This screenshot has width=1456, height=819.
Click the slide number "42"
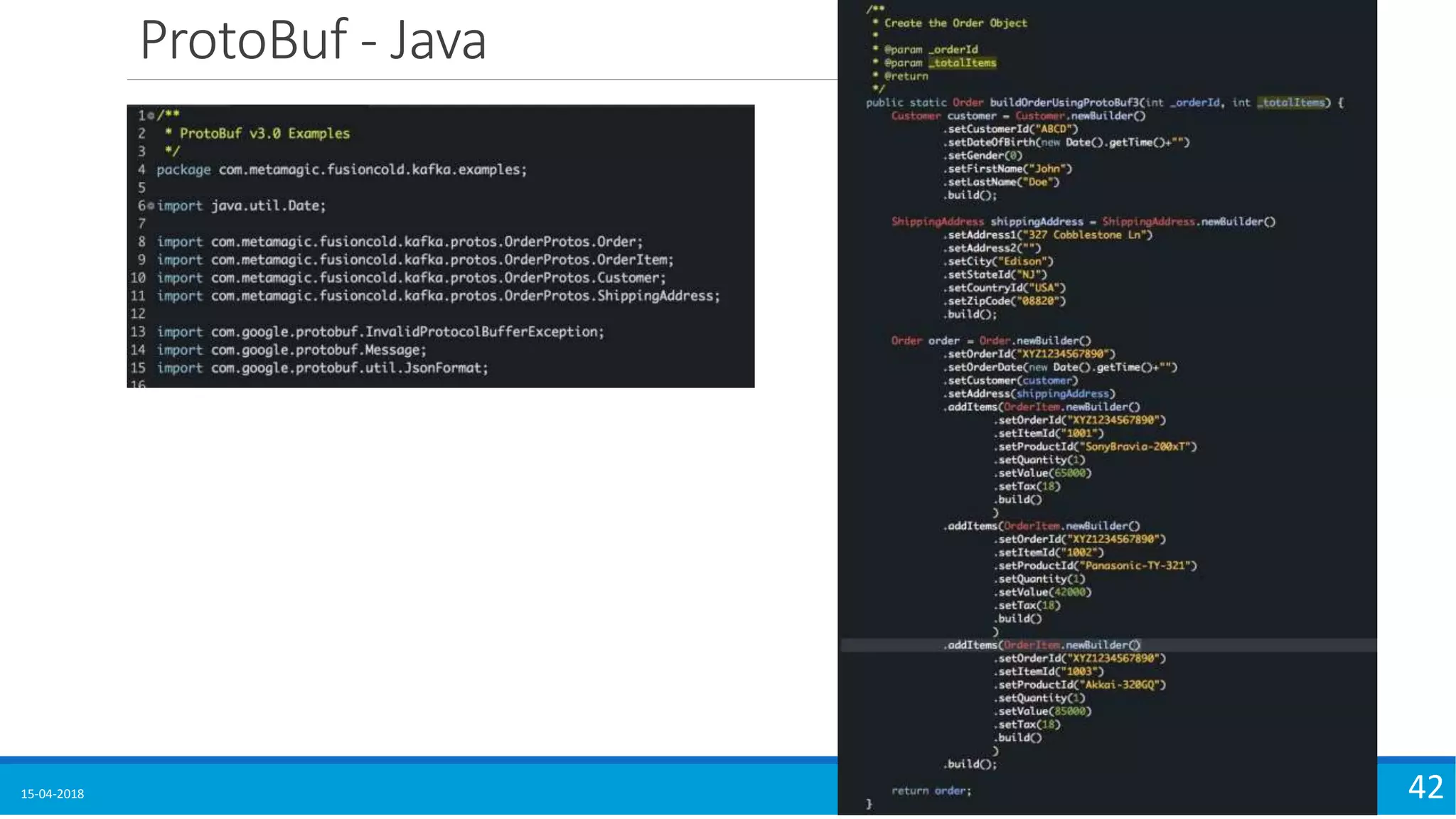1425,787
